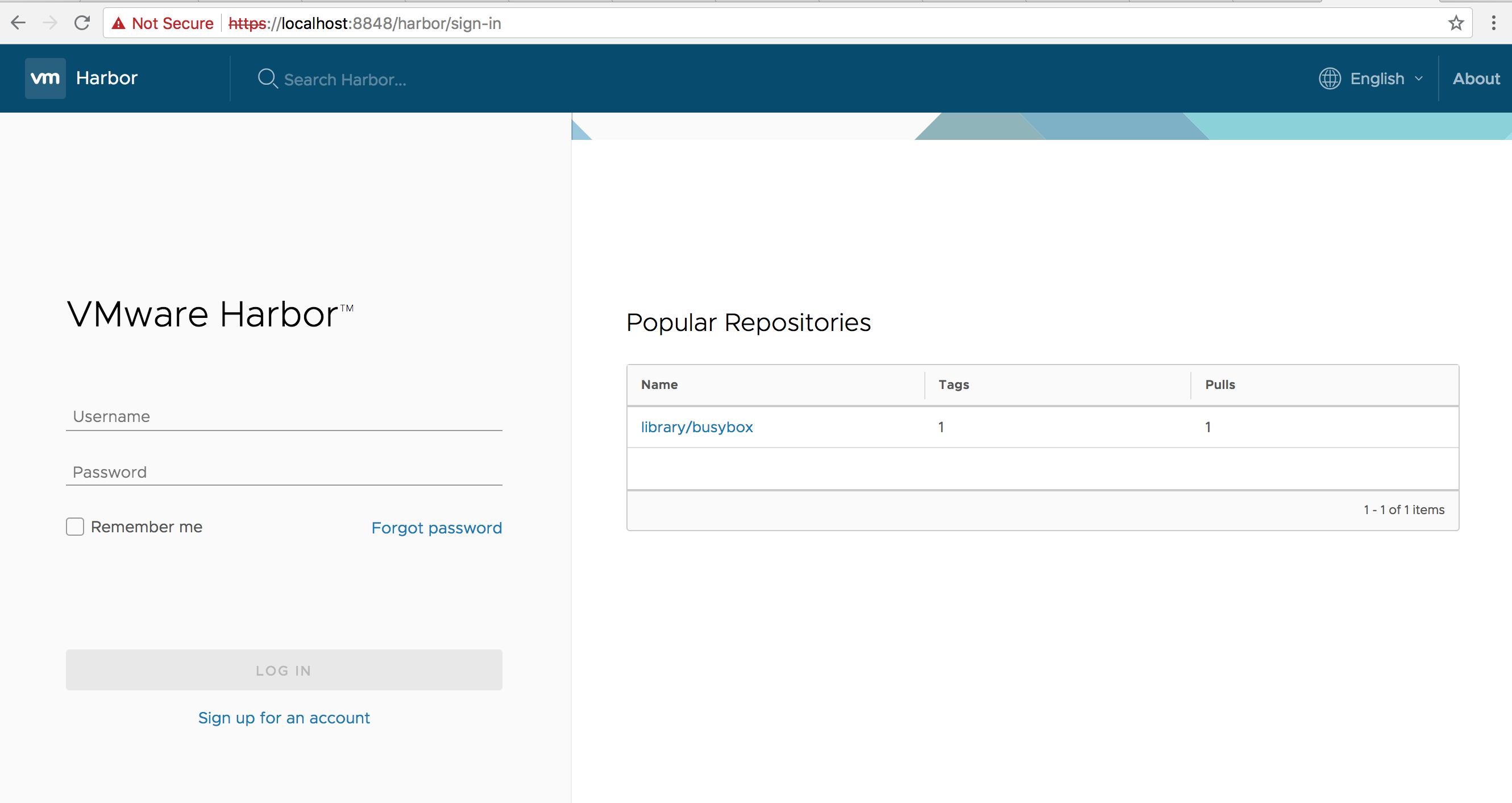Click the Popular Repositories heading
Screen dimensions: 1512x803
[749, 322]
